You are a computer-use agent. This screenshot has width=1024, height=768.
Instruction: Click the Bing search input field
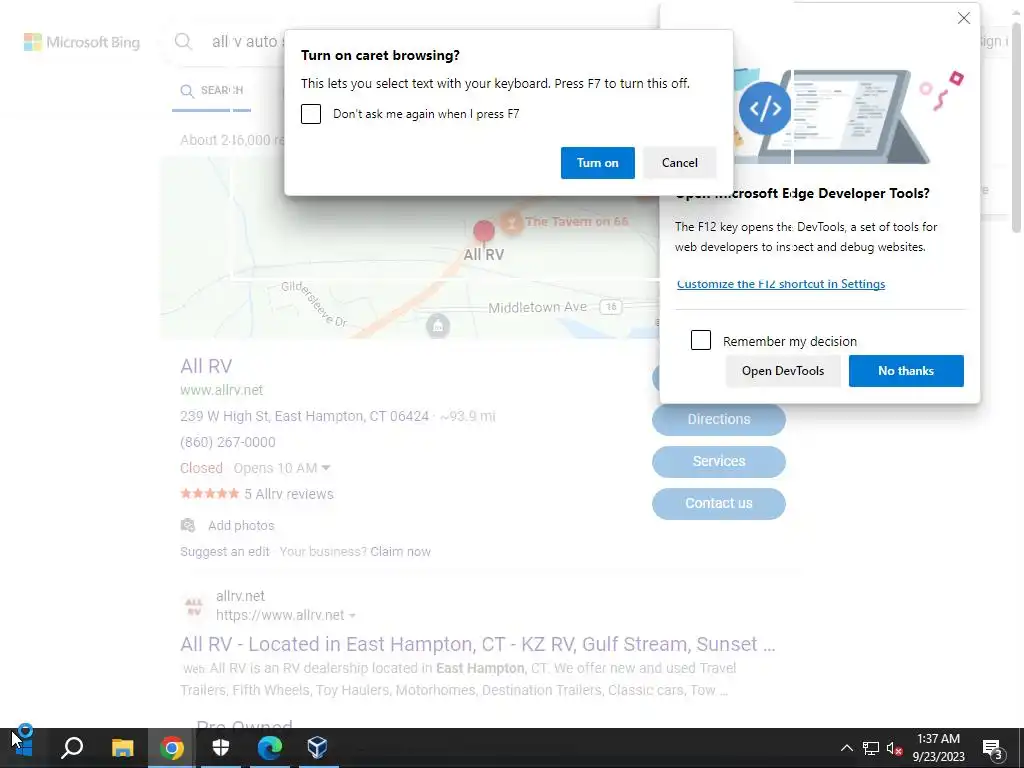[248, 42]
